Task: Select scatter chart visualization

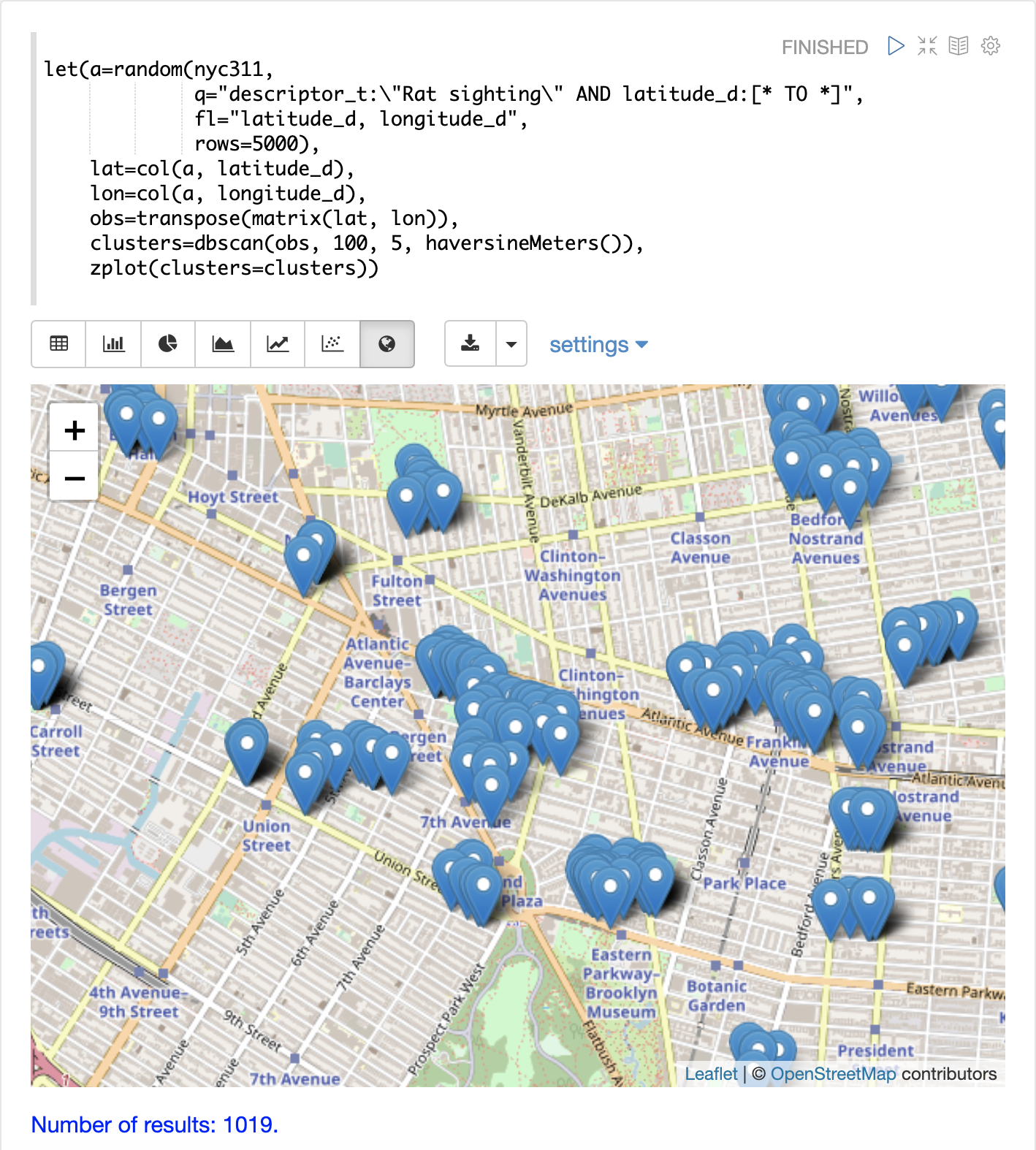Action: coord(332,343)
